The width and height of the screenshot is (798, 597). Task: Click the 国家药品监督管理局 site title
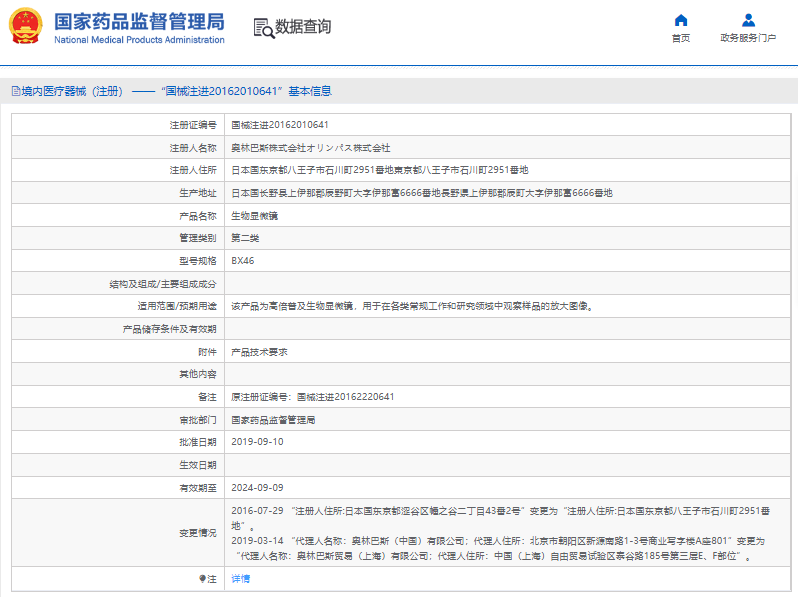click(x=139, y=22)
